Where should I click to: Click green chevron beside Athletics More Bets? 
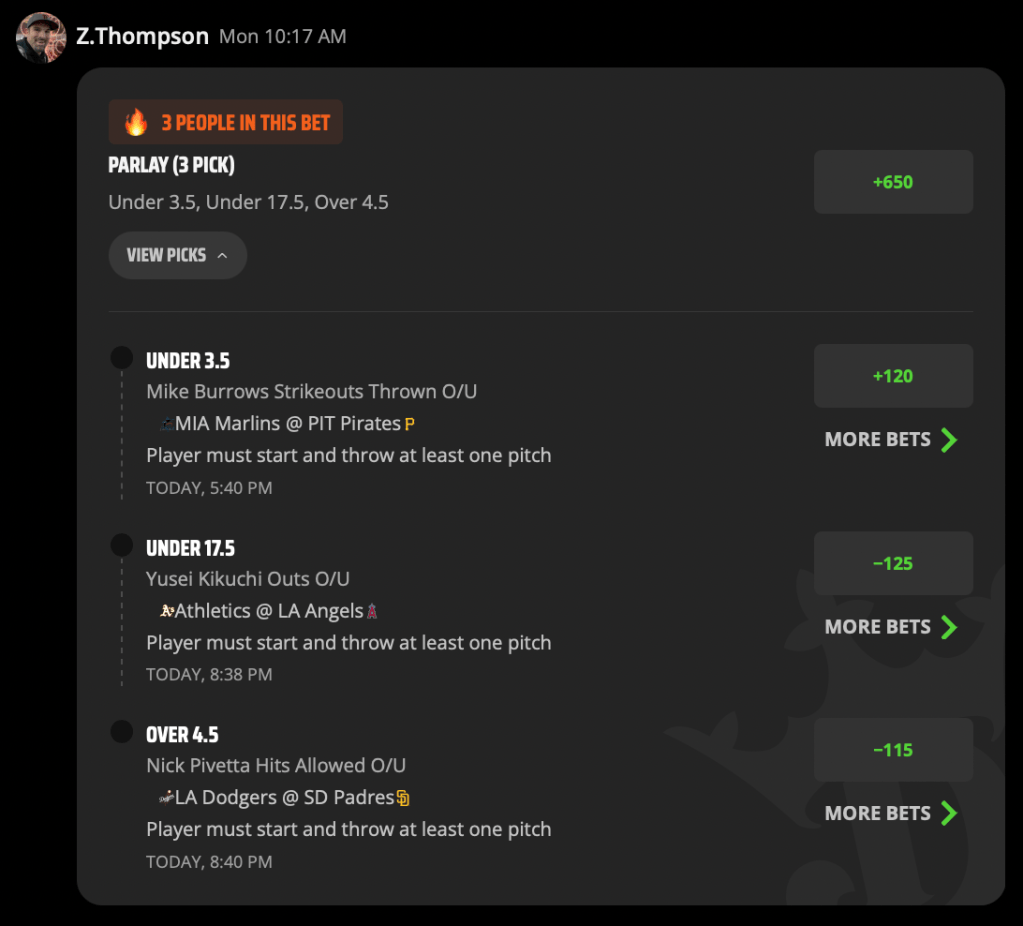pos(949,627)
